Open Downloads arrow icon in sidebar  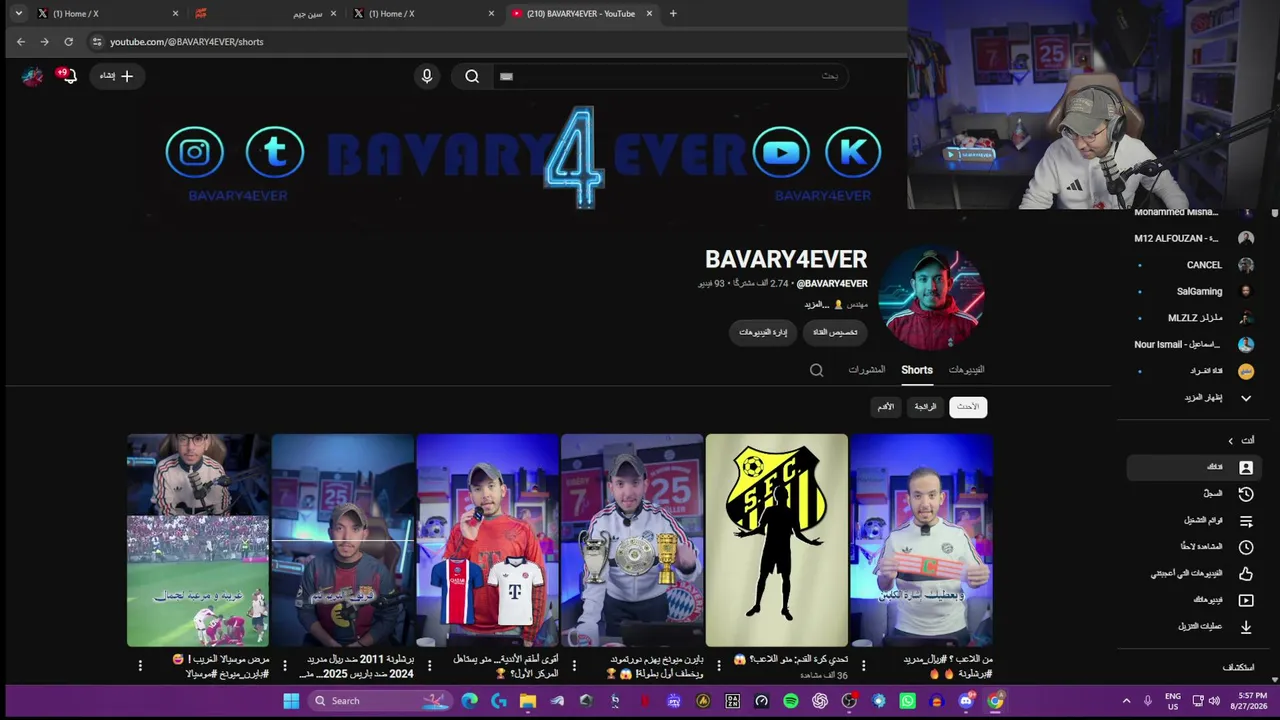(x=1246, y=627)
